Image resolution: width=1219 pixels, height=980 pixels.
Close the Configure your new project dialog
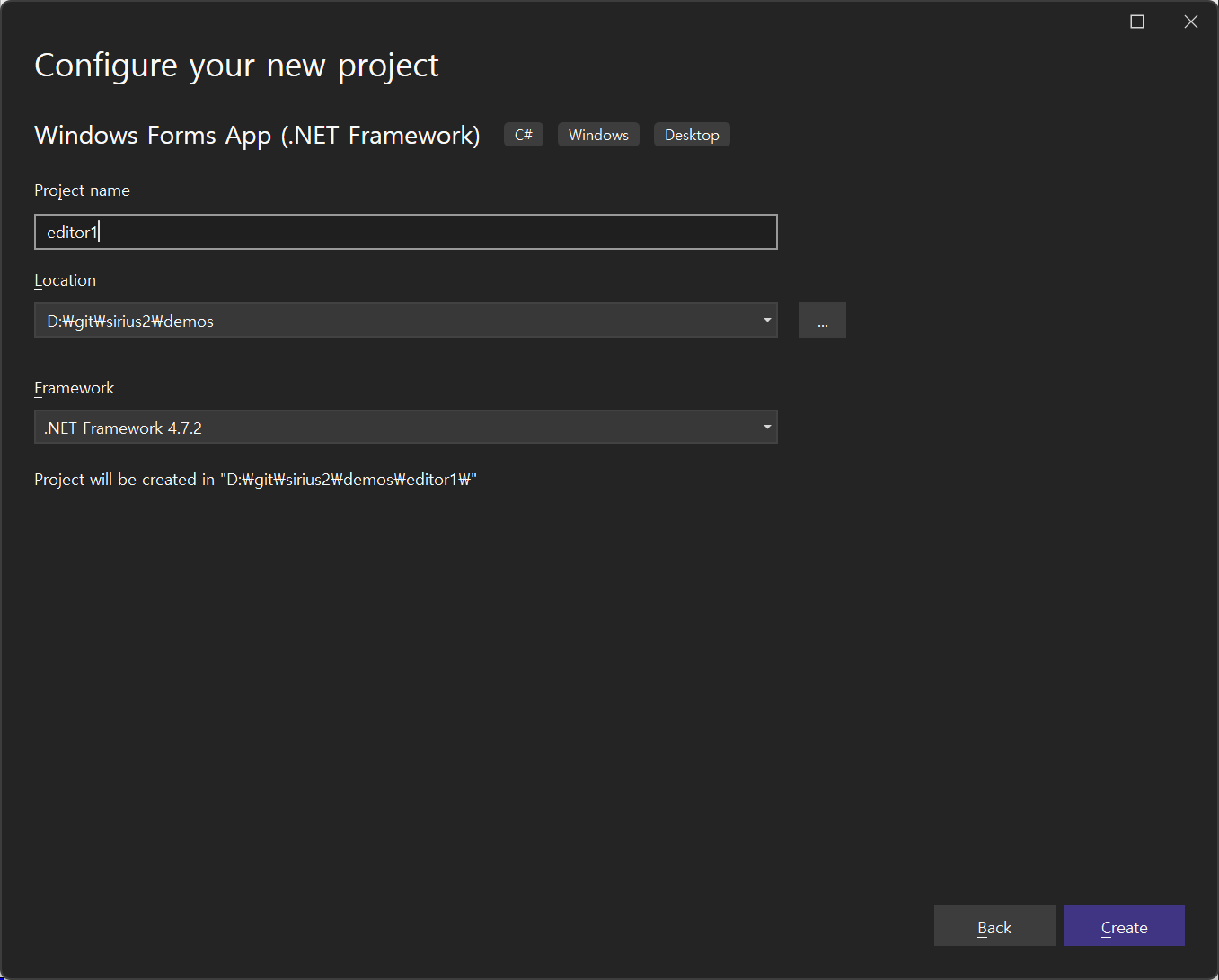pos(1191,22)
